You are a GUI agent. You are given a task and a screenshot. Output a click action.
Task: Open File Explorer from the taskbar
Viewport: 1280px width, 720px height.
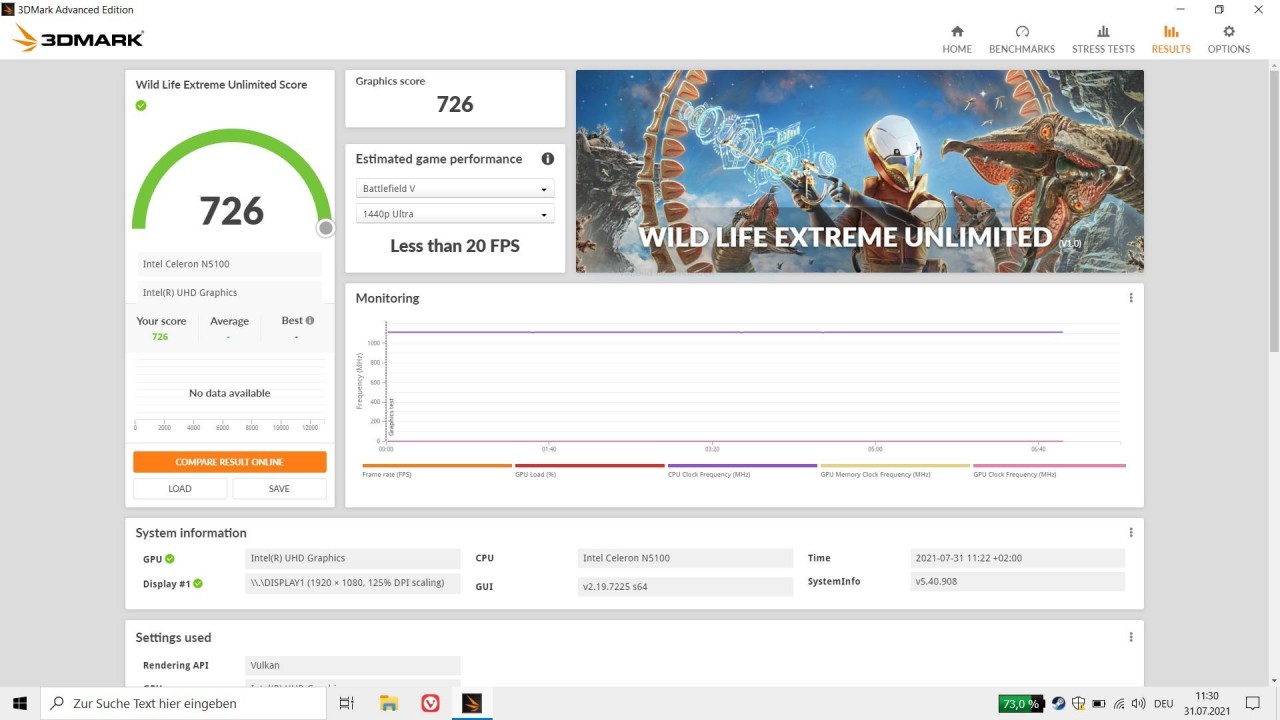pos(389,703)
